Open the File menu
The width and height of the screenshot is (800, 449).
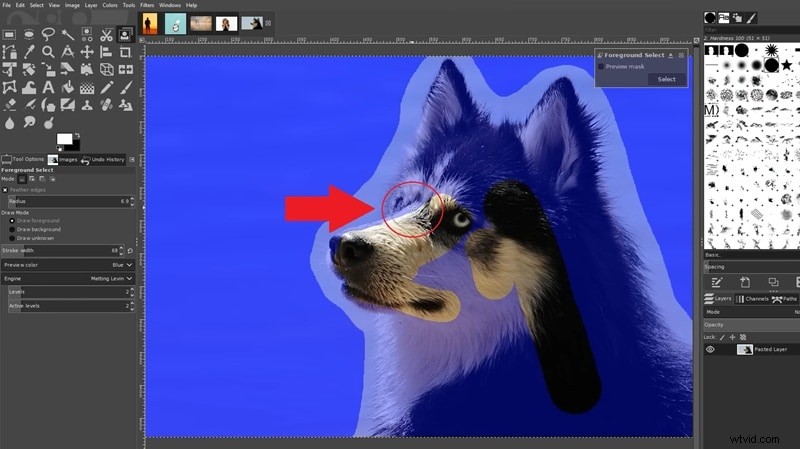point(6,5)
